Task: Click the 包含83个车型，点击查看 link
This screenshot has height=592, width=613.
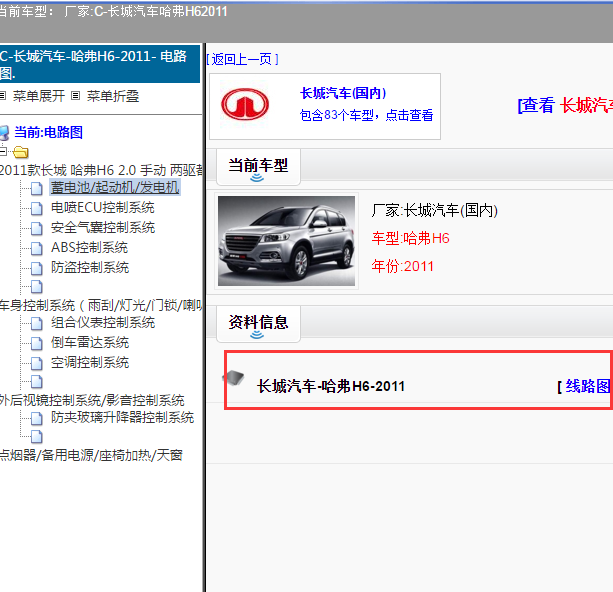Action: click(x=366, y=115)
